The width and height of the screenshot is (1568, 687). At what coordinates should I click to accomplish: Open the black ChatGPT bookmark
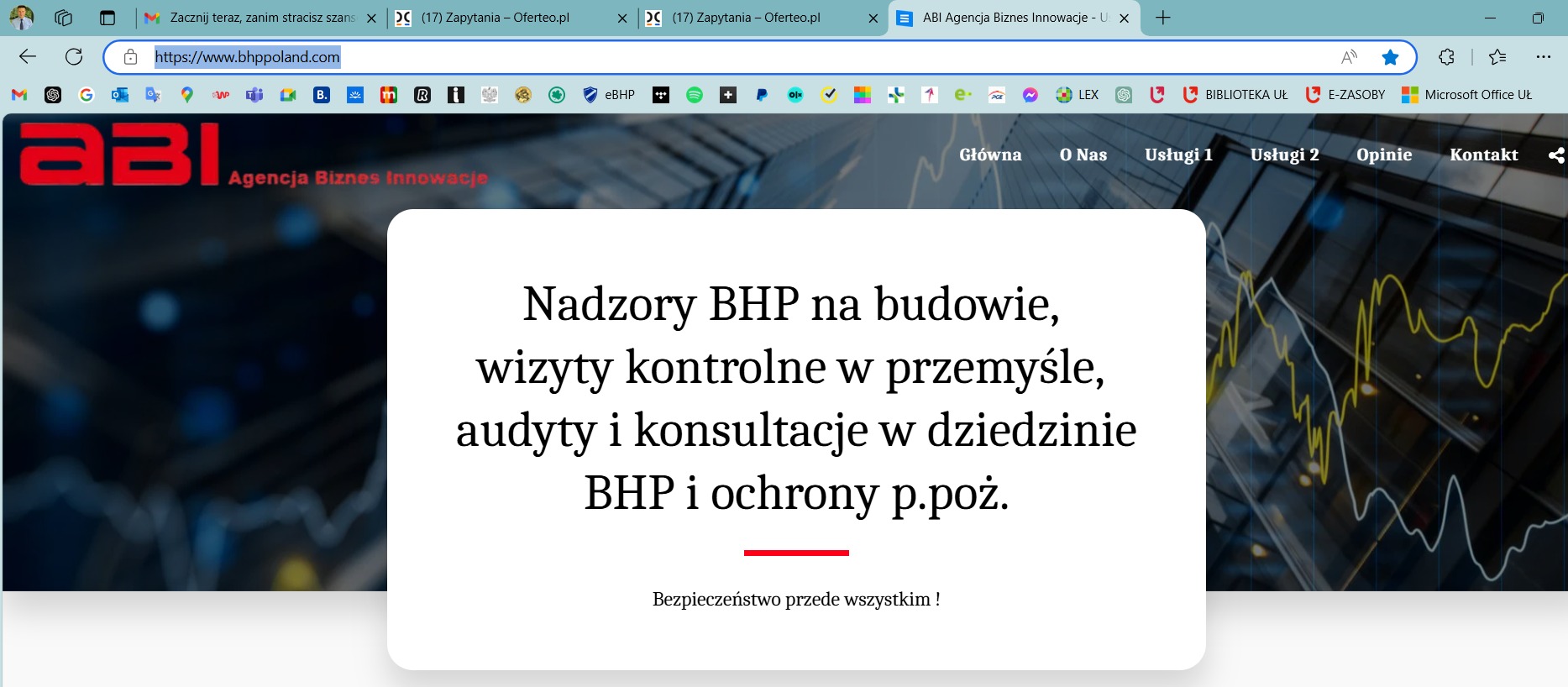coord(53,95)
